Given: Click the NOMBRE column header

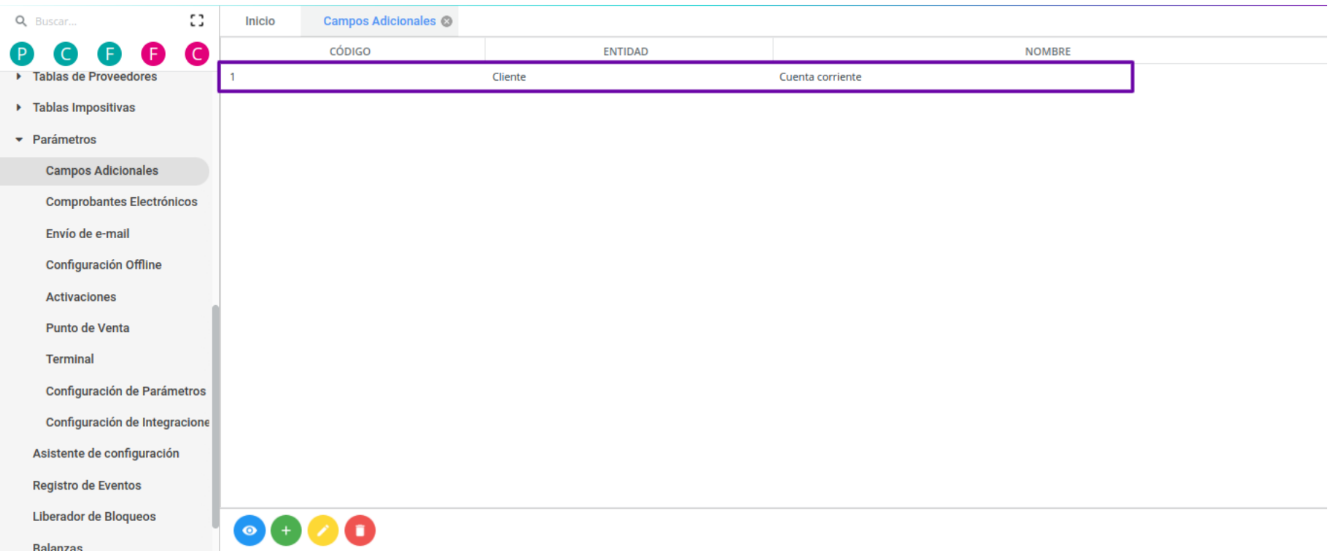Looking at the screenshot, I should coord(1048,51).
